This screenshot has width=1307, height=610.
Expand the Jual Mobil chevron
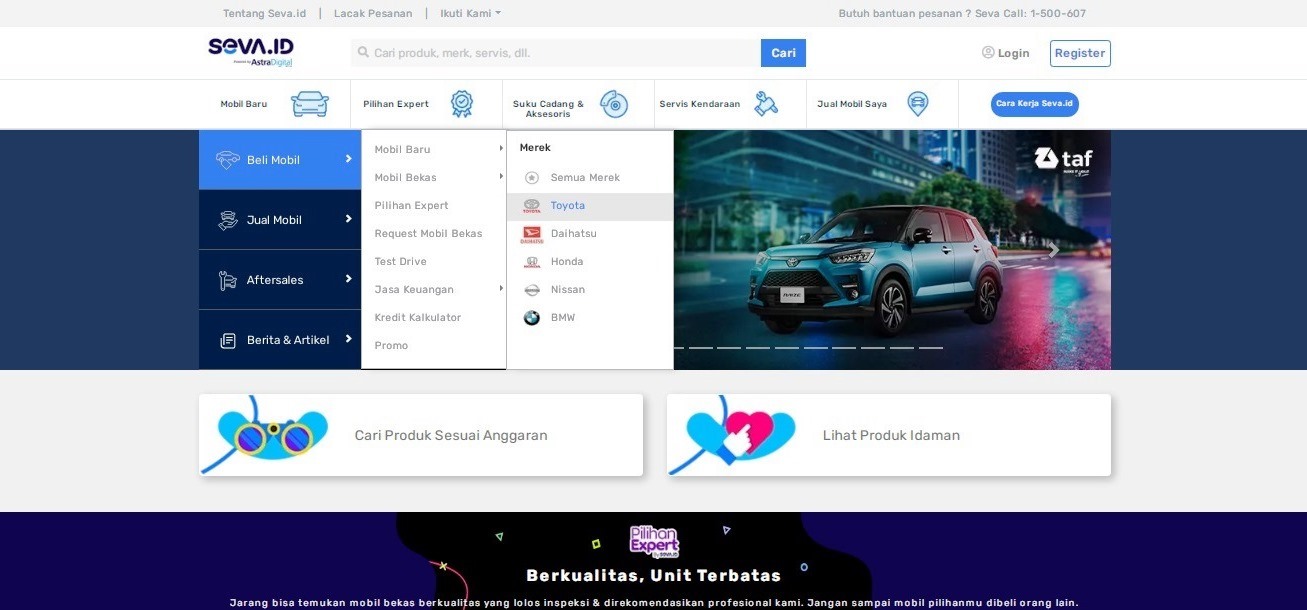pyautogui.click(x=349, y=219)
